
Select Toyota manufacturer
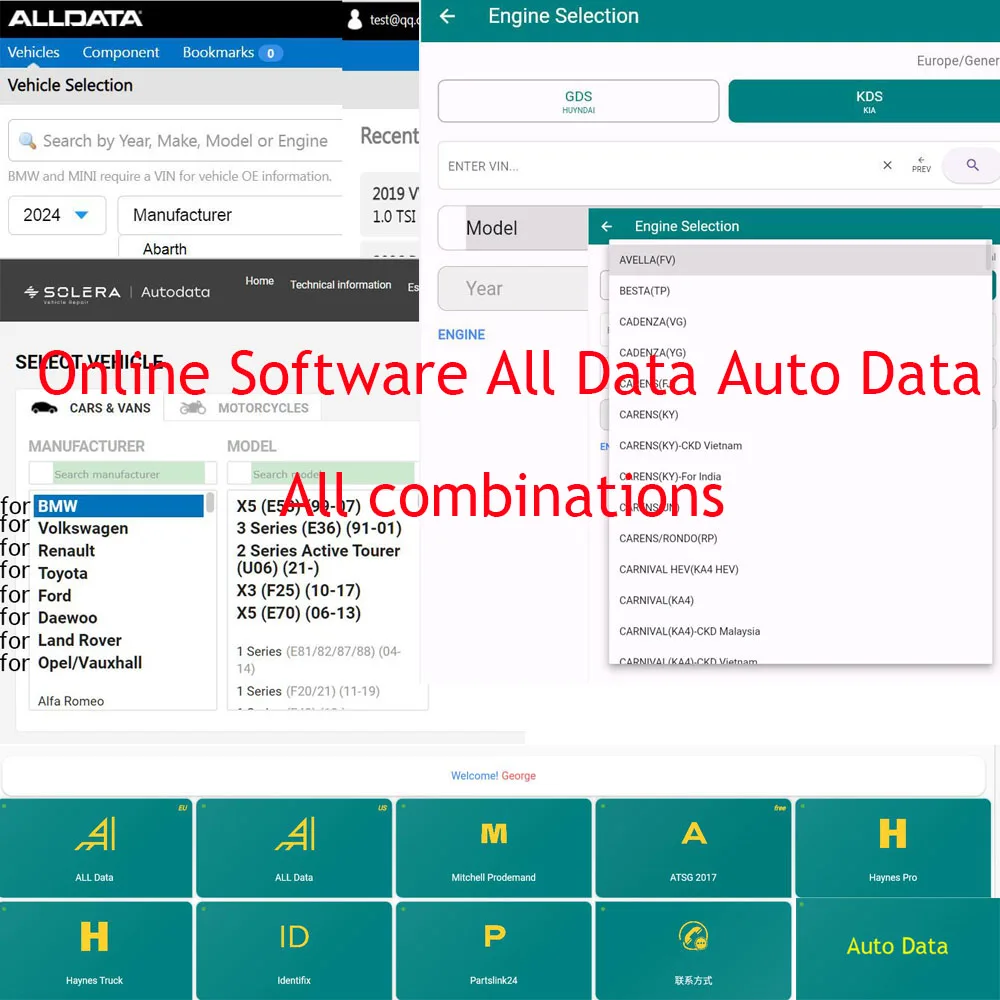pos(62,573)
